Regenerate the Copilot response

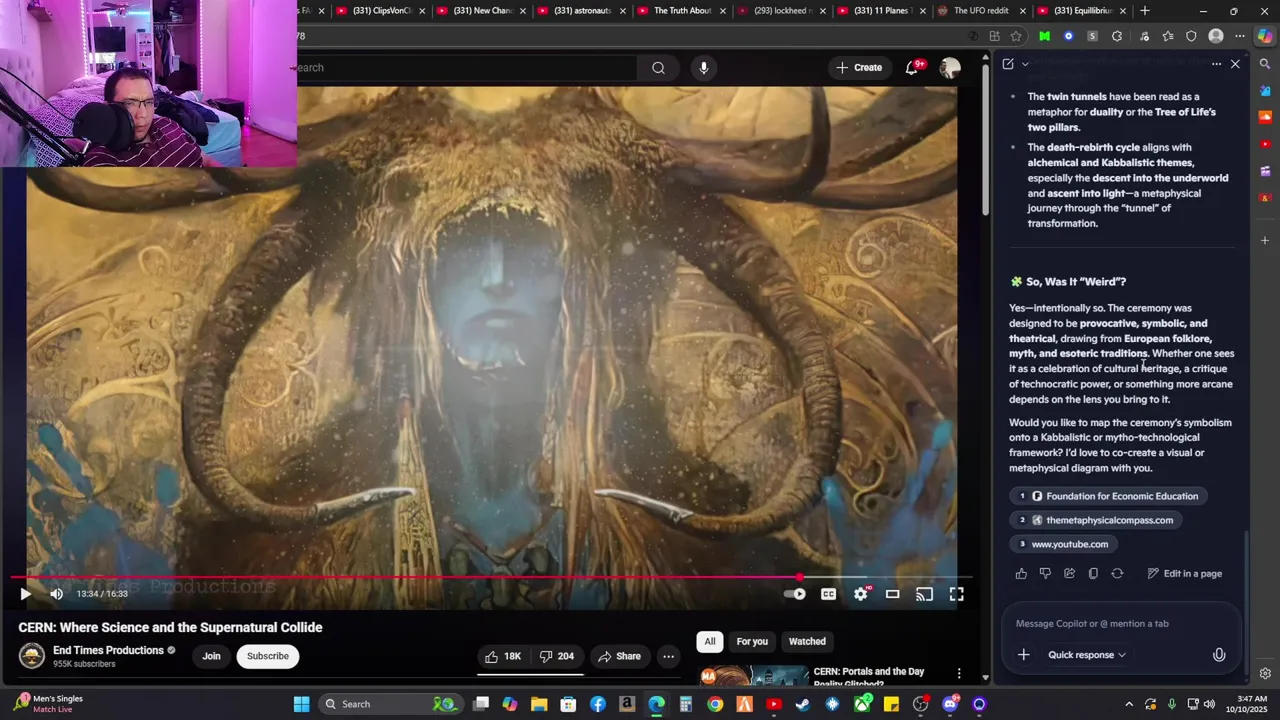[x=1117, y=574]
